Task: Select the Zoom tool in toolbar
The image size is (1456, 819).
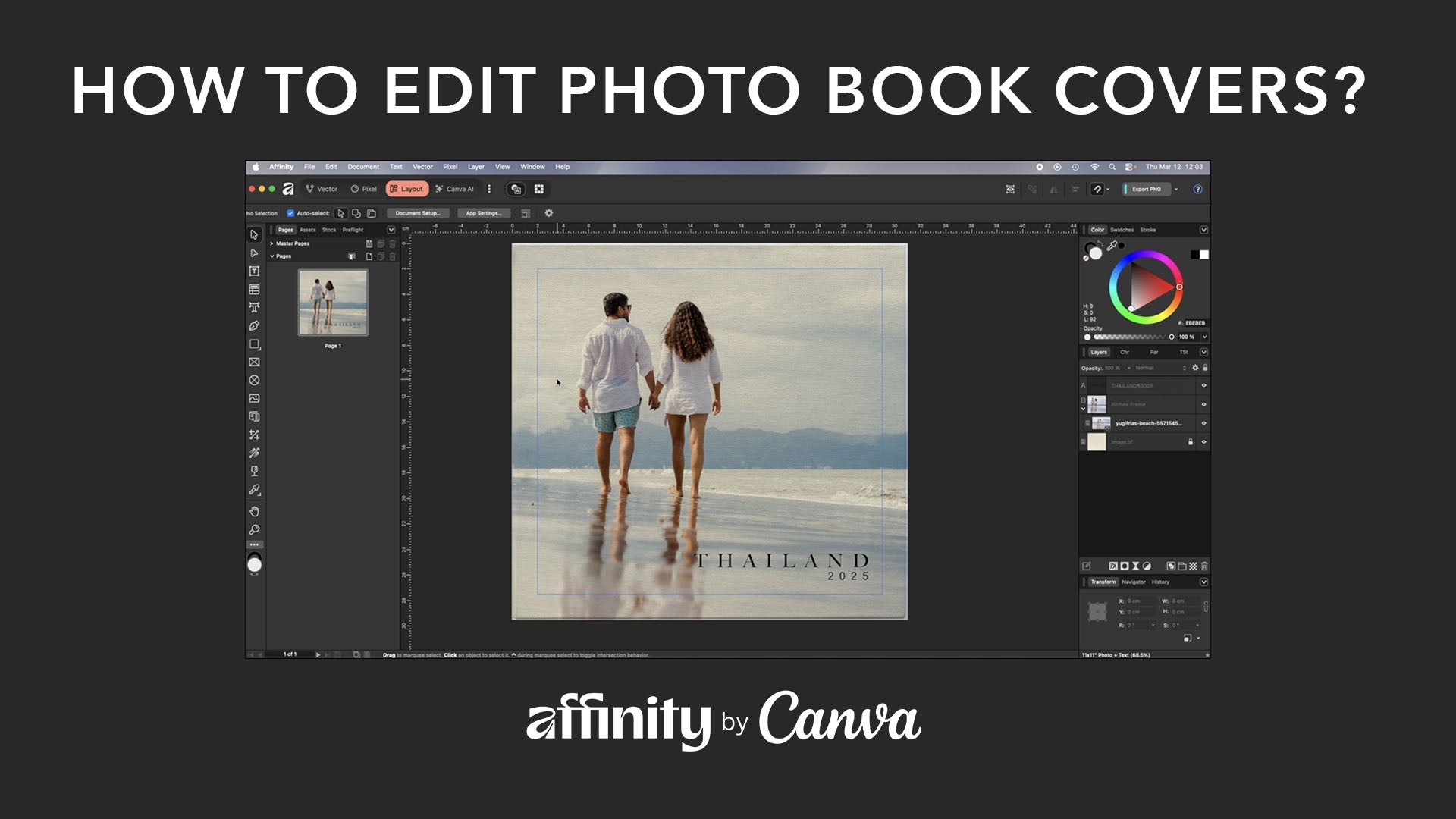Action: pyautogui.click(x=254, y=530)
